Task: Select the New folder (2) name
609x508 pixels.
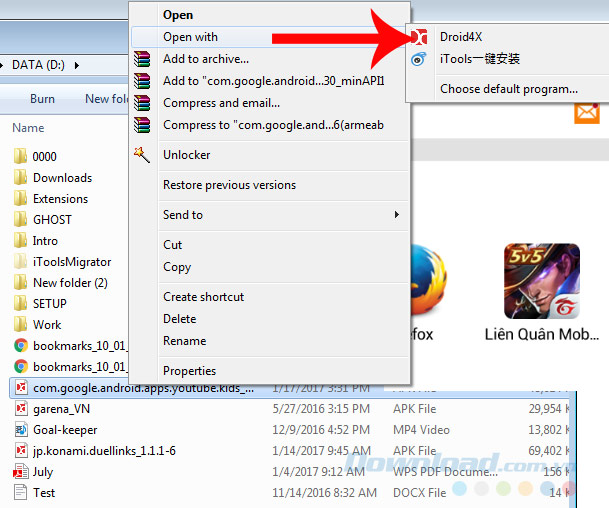Action: click(70, 283)
